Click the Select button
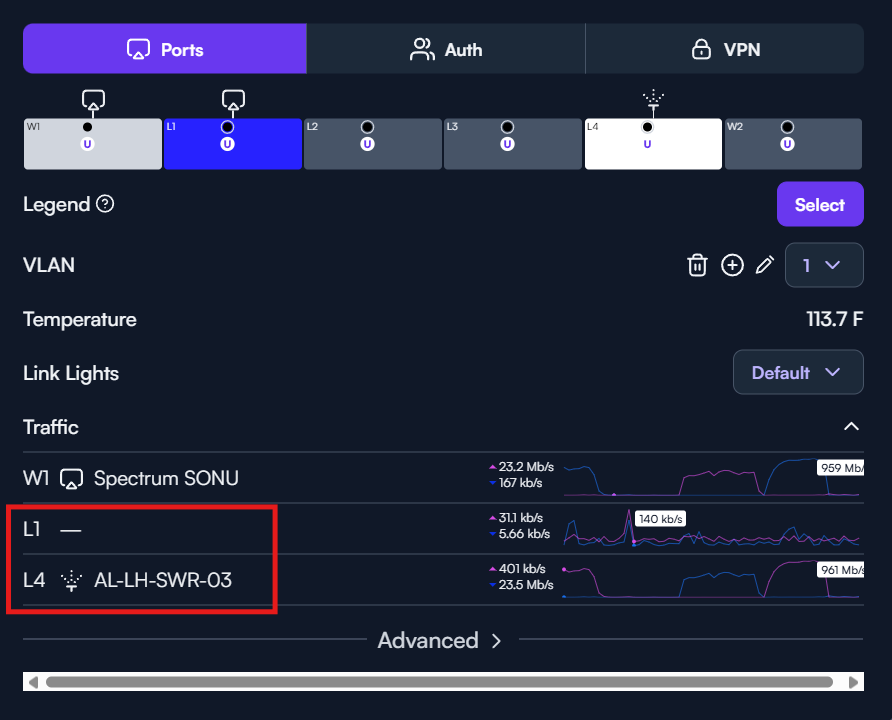The width and height of the screenshot is (892, 720). [820, 204]
